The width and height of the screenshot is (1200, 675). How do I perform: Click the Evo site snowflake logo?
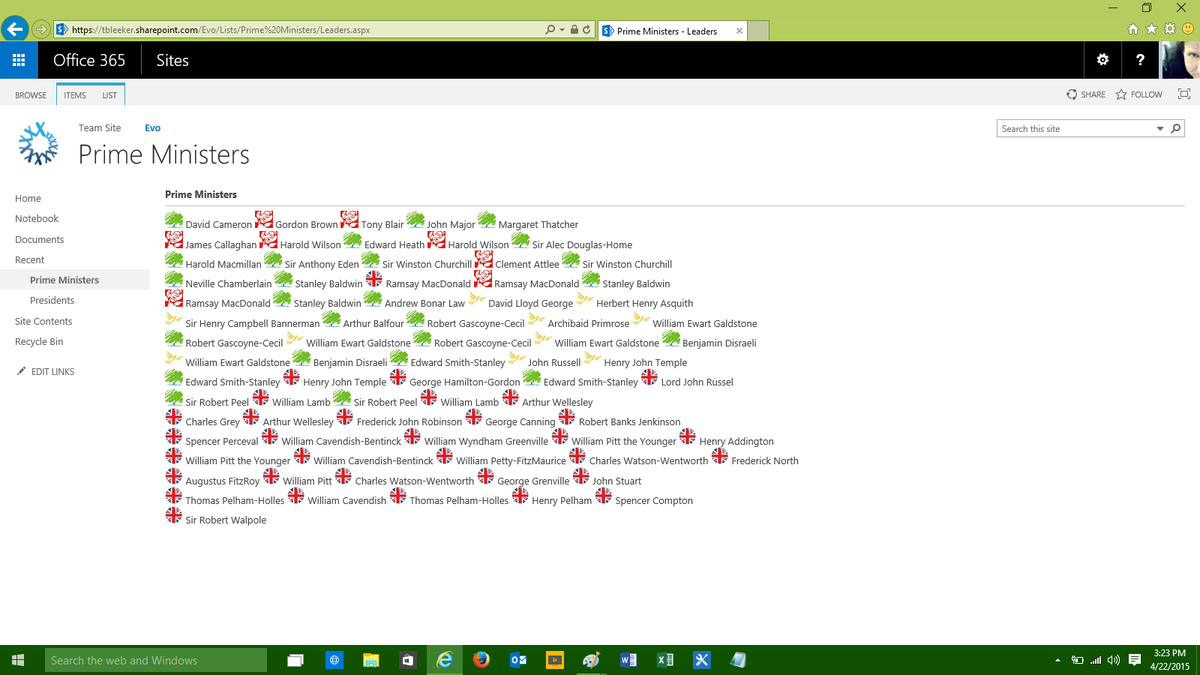click(x=40, y=143)
